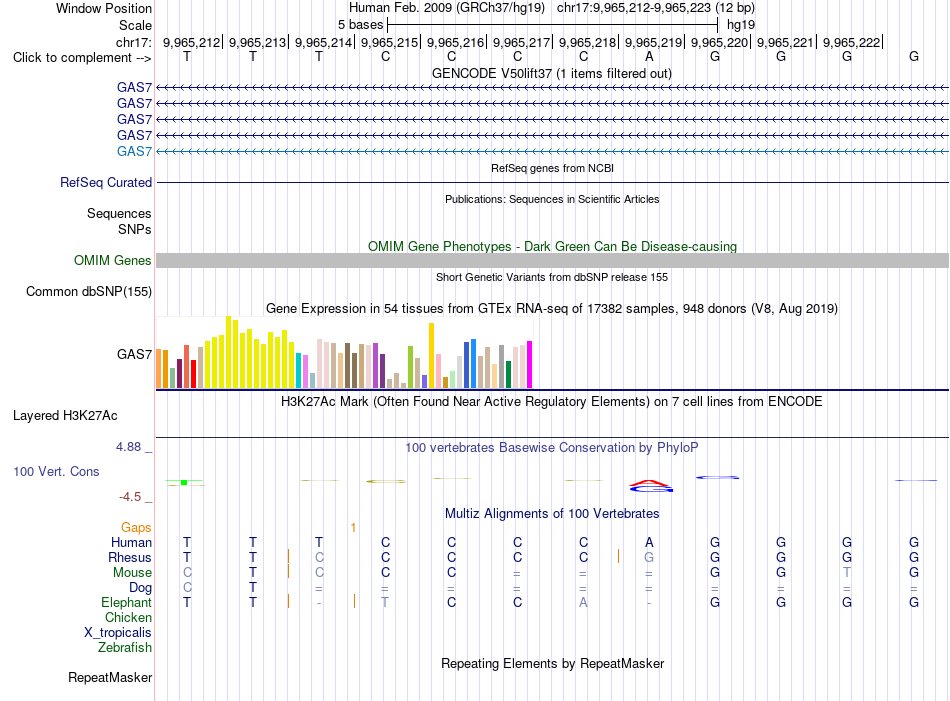Open 'Repeating Elements by RepeatMasker' title

point(552,663)
